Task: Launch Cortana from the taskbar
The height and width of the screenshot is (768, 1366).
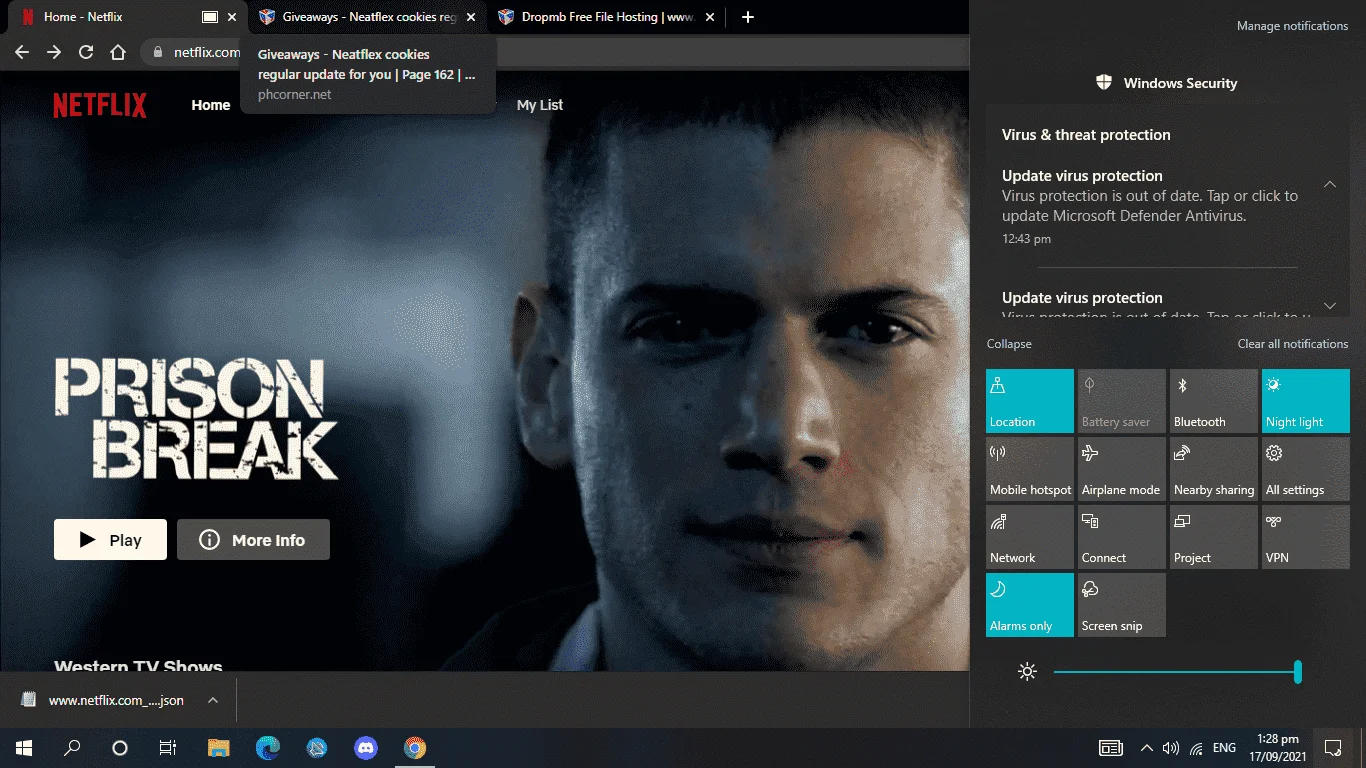Action: 120,748
